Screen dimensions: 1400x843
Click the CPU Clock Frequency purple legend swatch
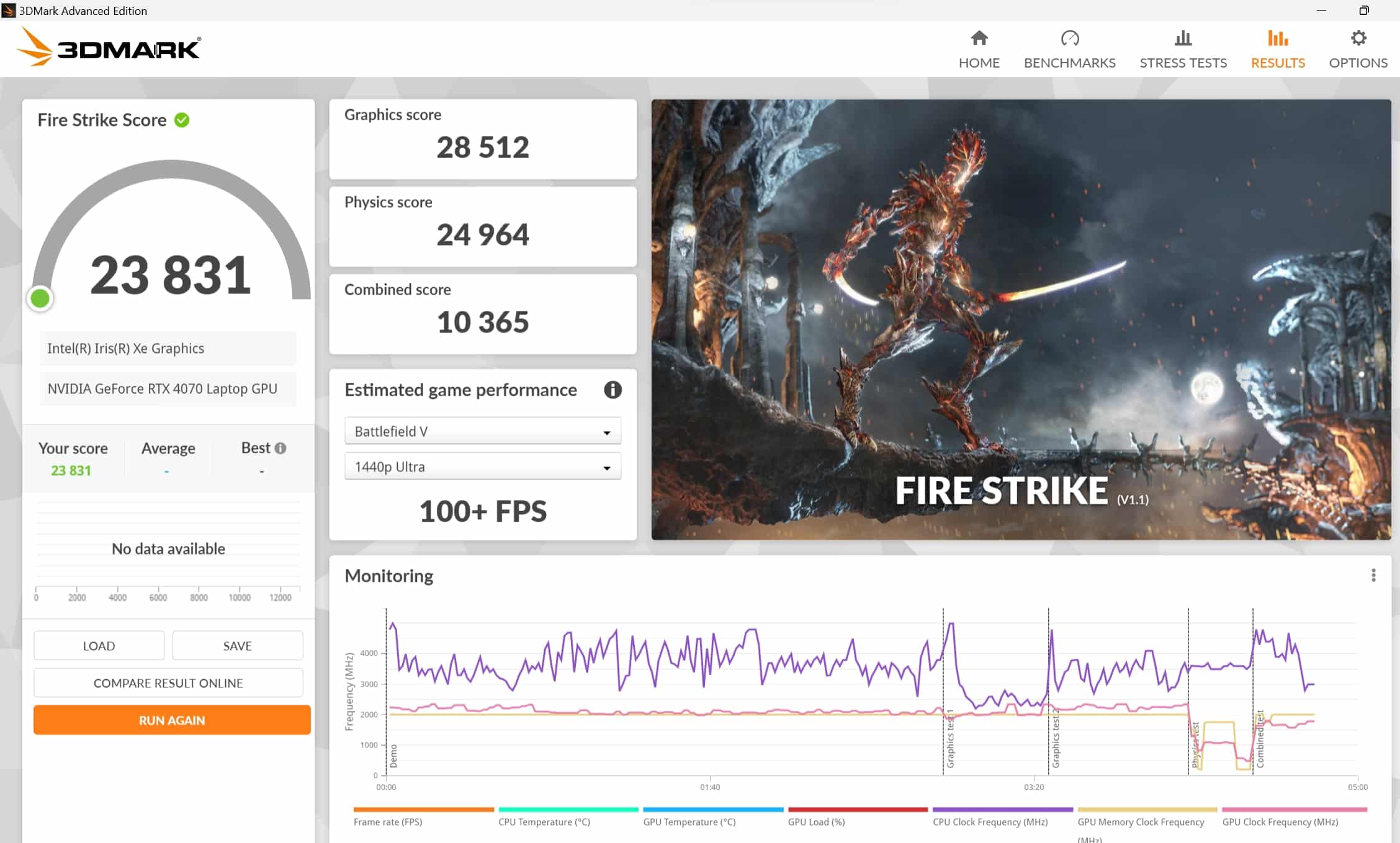pyautogui.click(x=1002, y=810)
